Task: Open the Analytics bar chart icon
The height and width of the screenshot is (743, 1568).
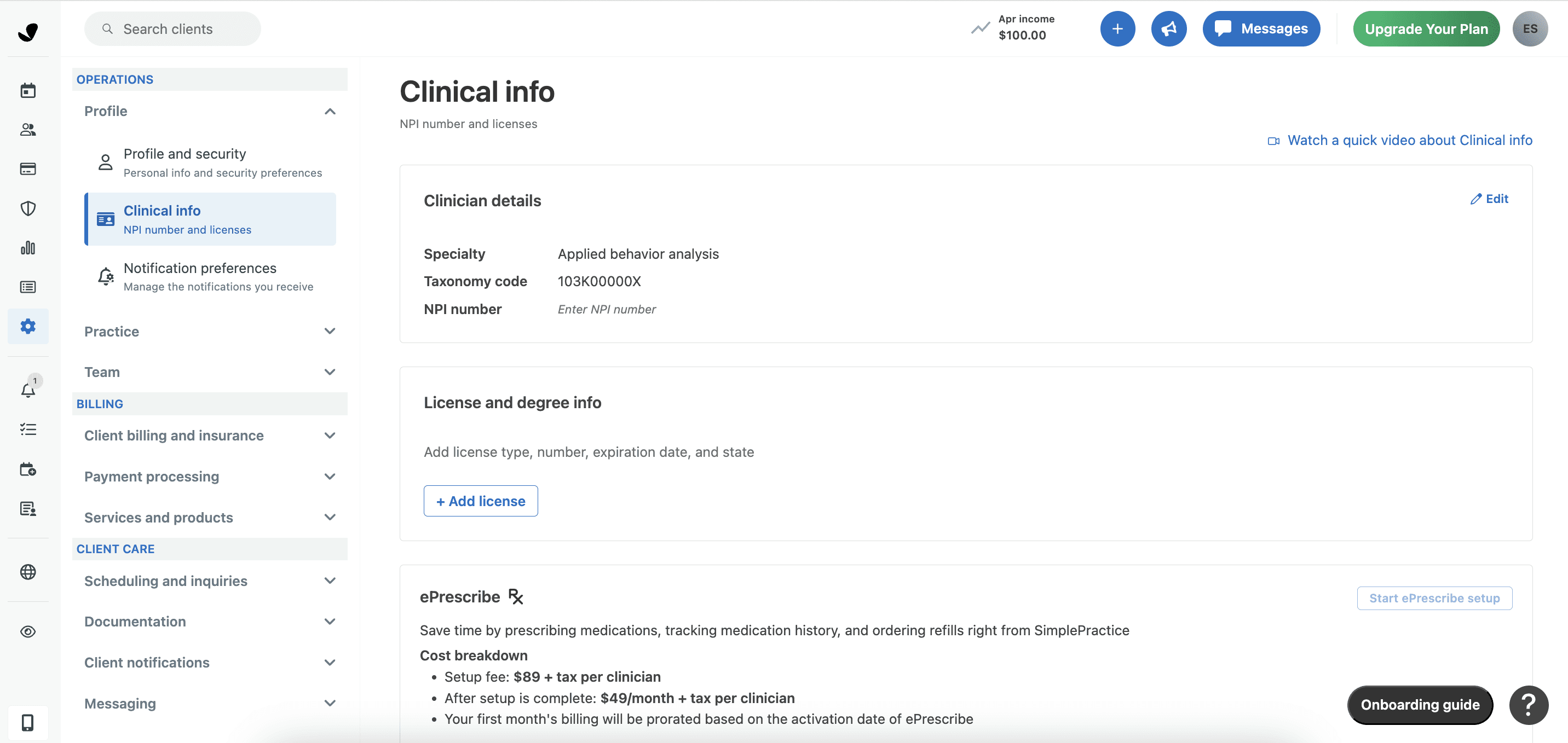Action: pyautogui.click(x=28, y=248)
